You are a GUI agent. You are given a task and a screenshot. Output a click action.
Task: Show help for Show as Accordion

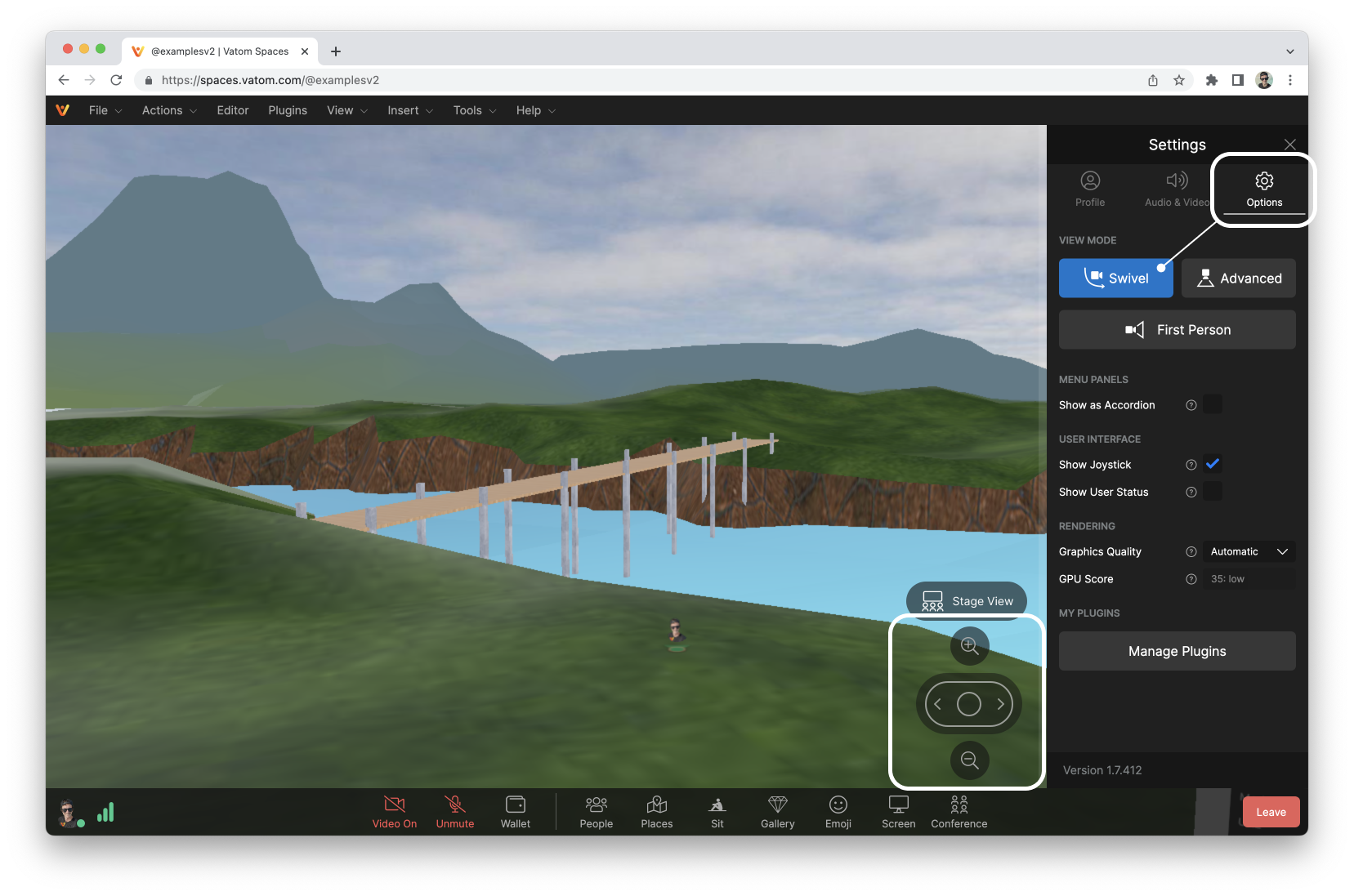tap(1191, 405)
